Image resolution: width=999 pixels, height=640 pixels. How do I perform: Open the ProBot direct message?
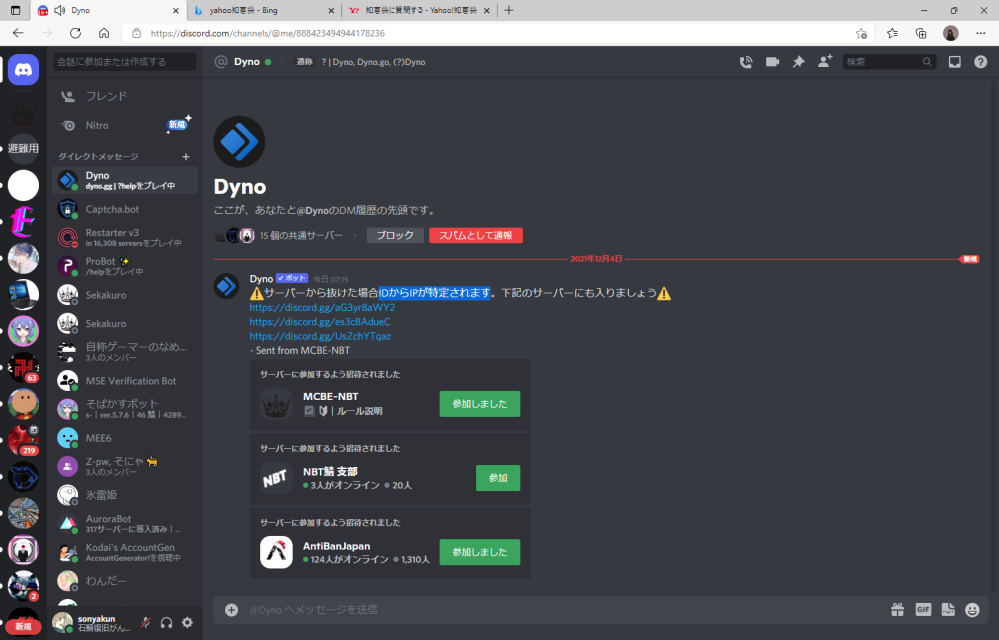click(125, 266)
